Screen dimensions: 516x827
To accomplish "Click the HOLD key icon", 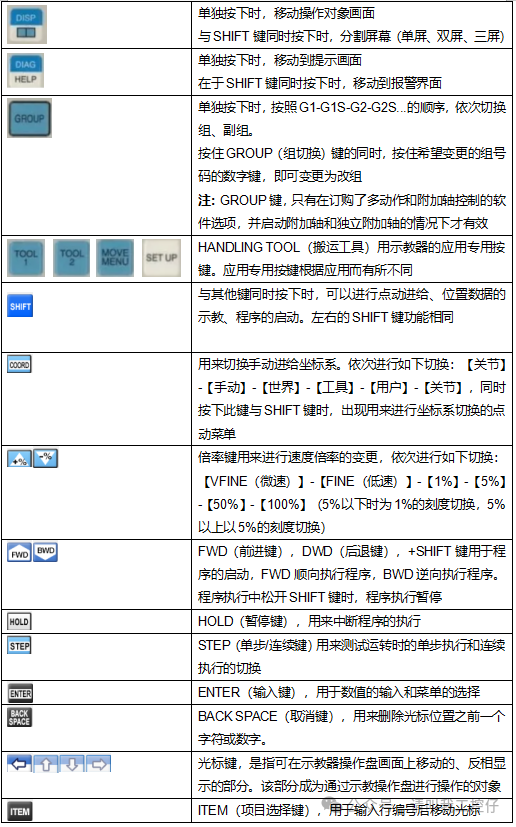I will 20,622.
